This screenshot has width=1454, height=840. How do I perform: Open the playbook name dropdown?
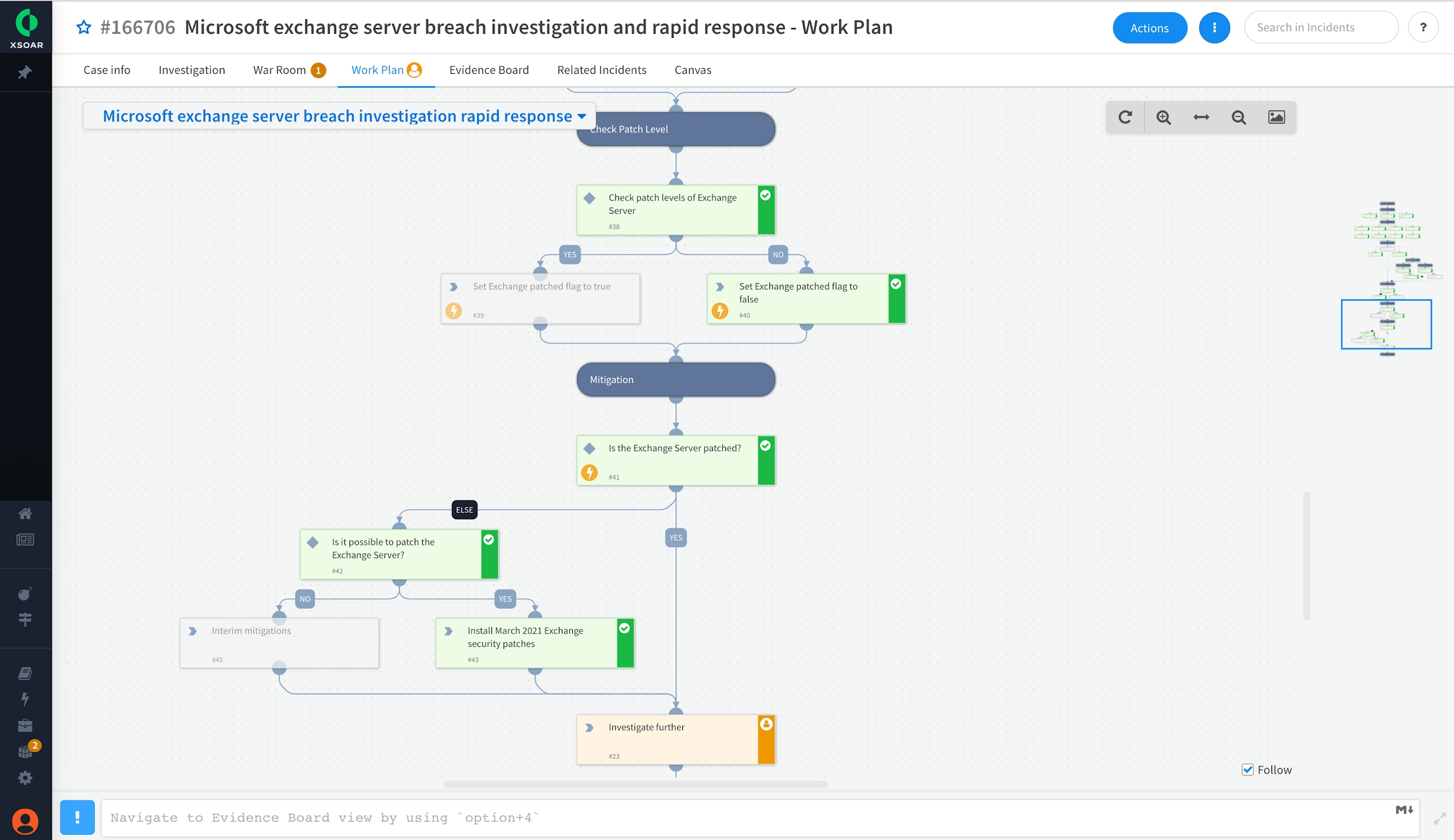point(339,116)
